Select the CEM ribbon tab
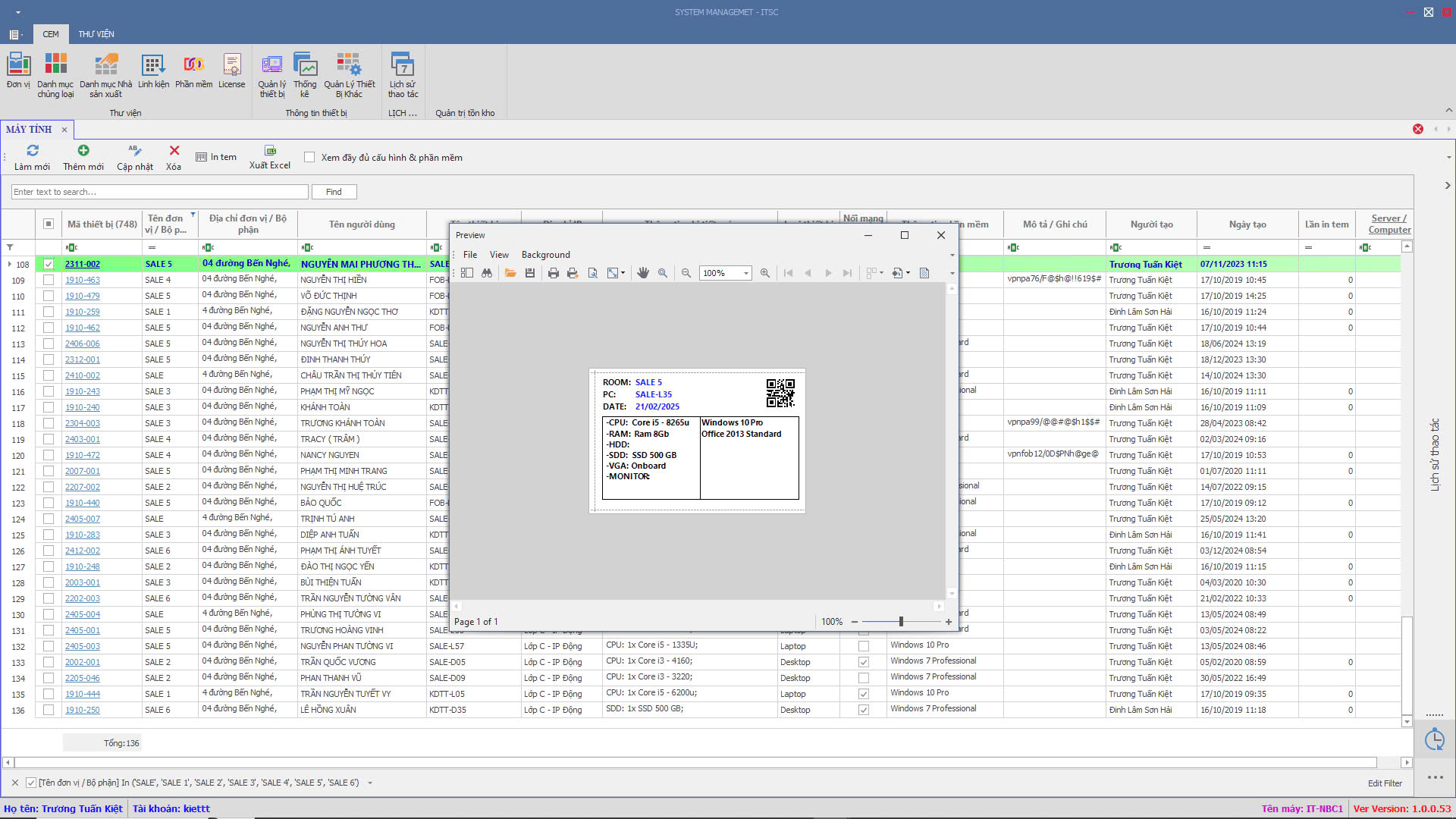 click(x=51, y=34)
